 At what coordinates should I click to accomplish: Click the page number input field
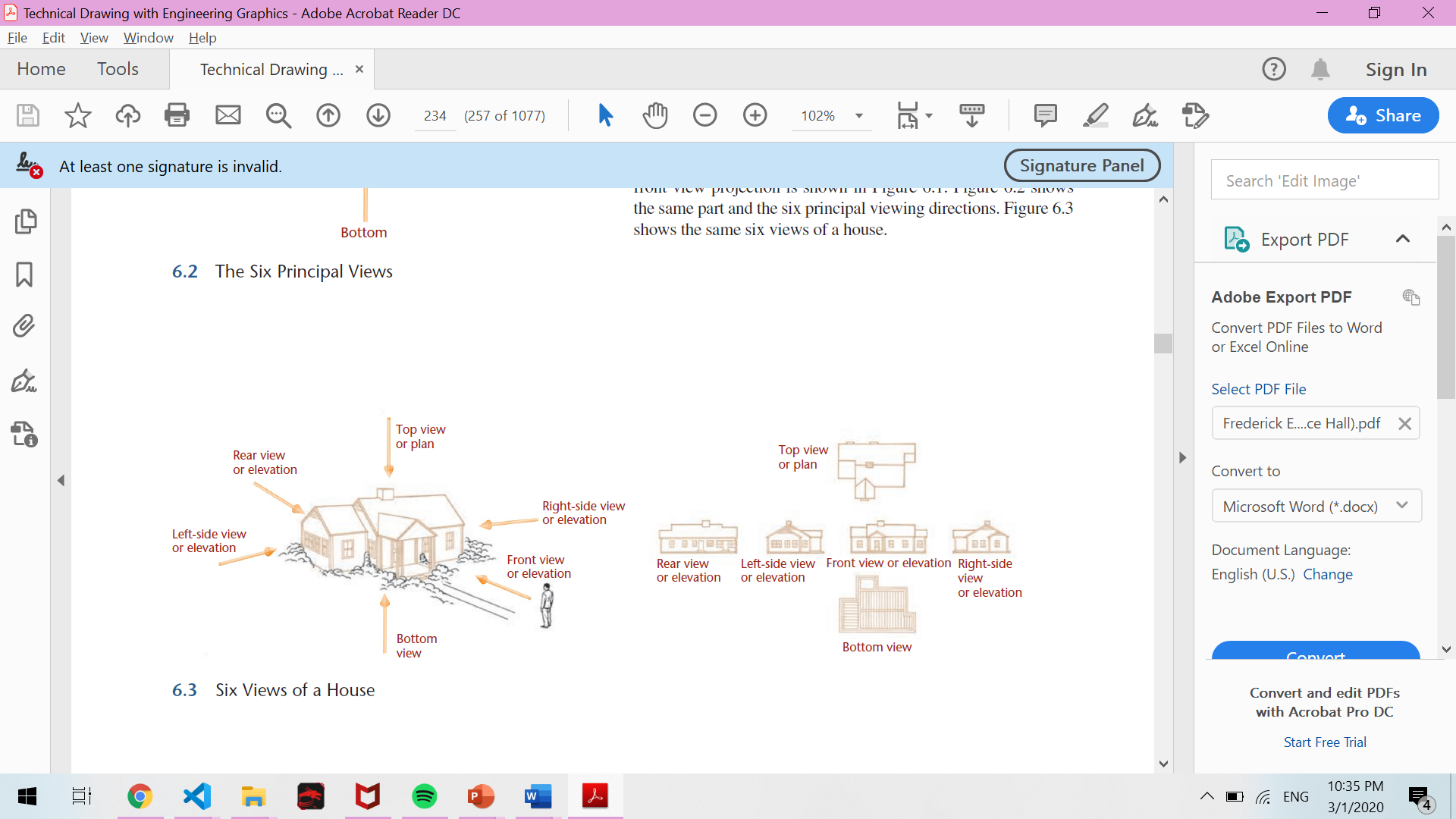coord(435,116)
